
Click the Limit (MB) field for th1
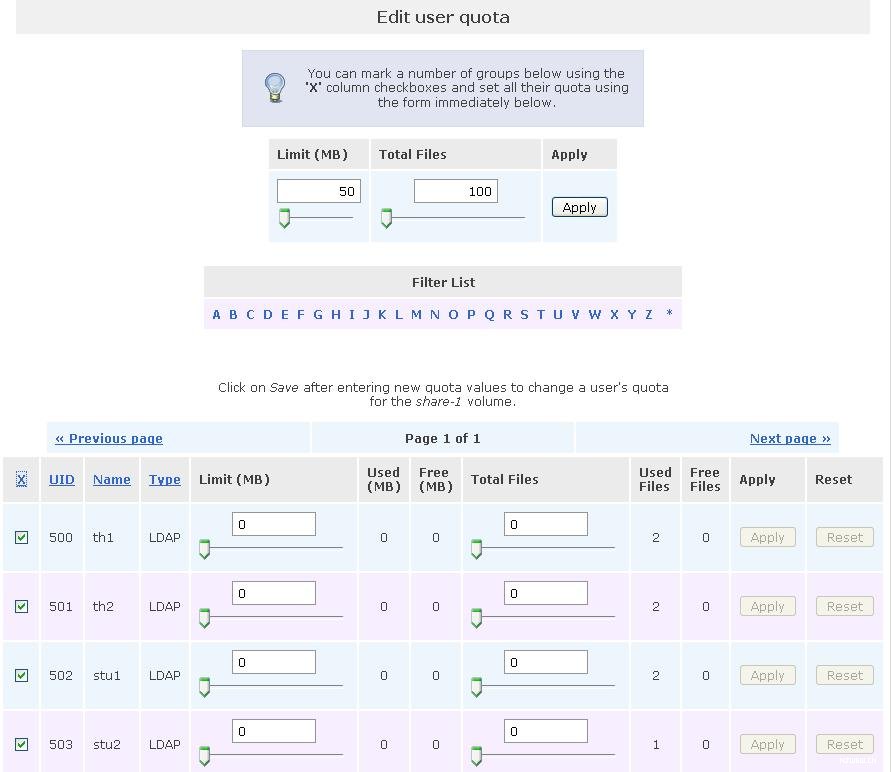click(274, 524)
